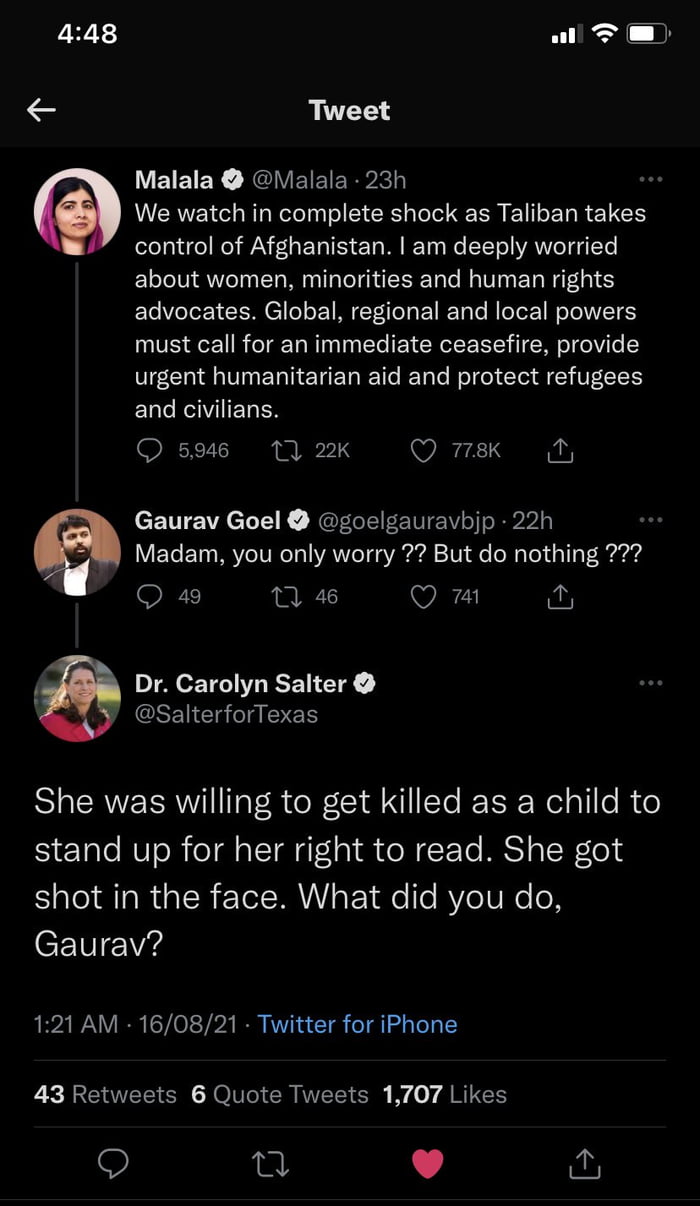Open the @SalterforTexas profile handle

[226, 714]
